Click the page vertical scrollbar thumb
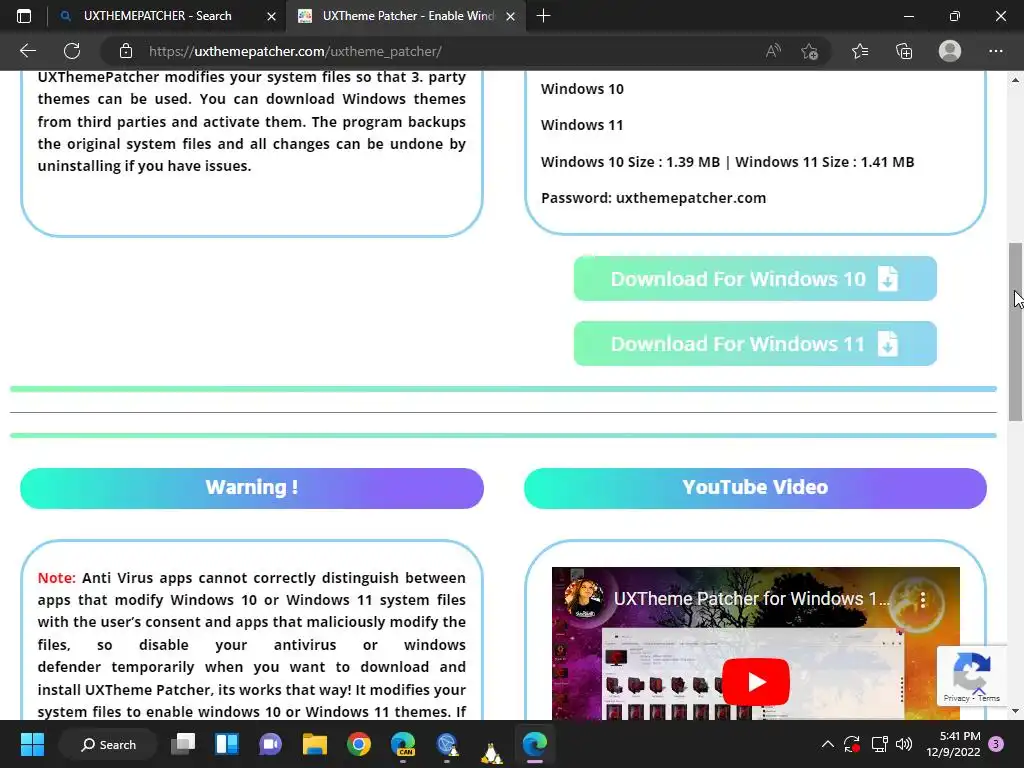 1015,332
